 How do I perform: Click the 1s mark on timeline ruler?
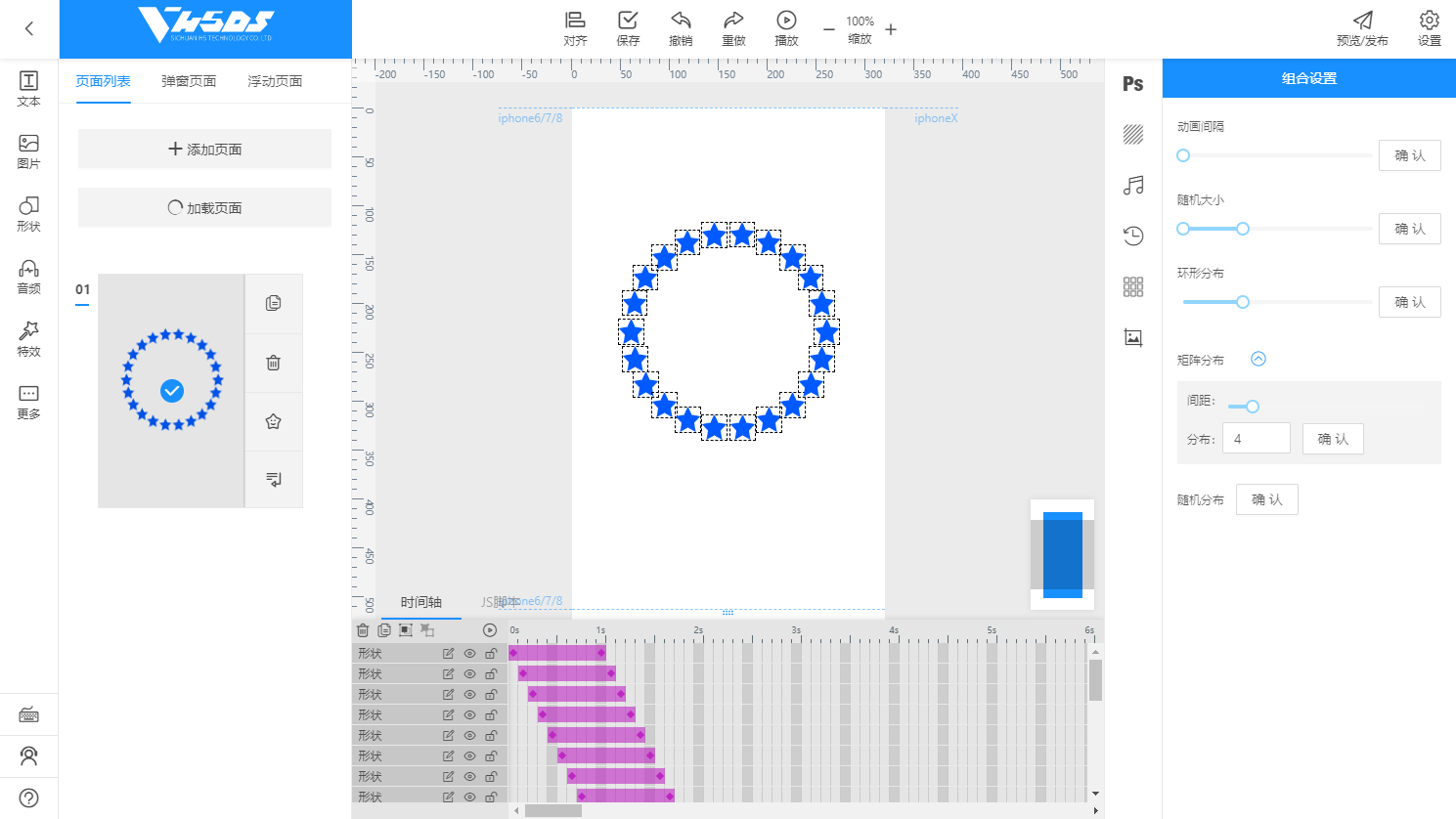(600, 630)
